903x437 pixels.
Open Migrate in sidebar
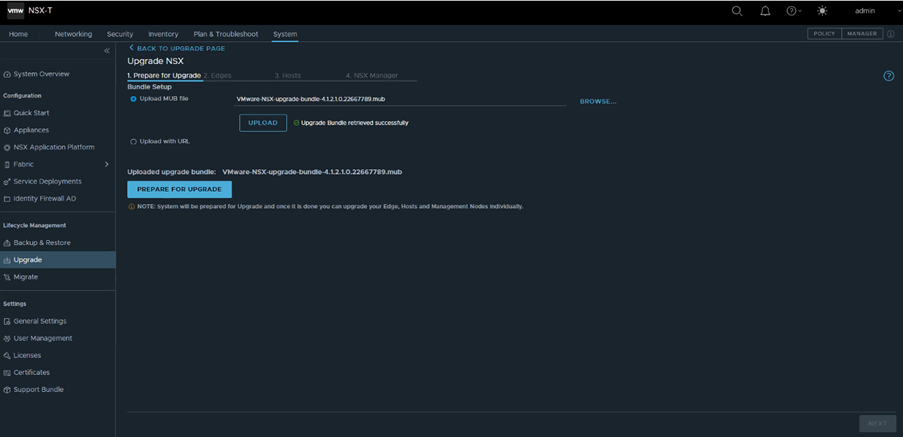25,277
